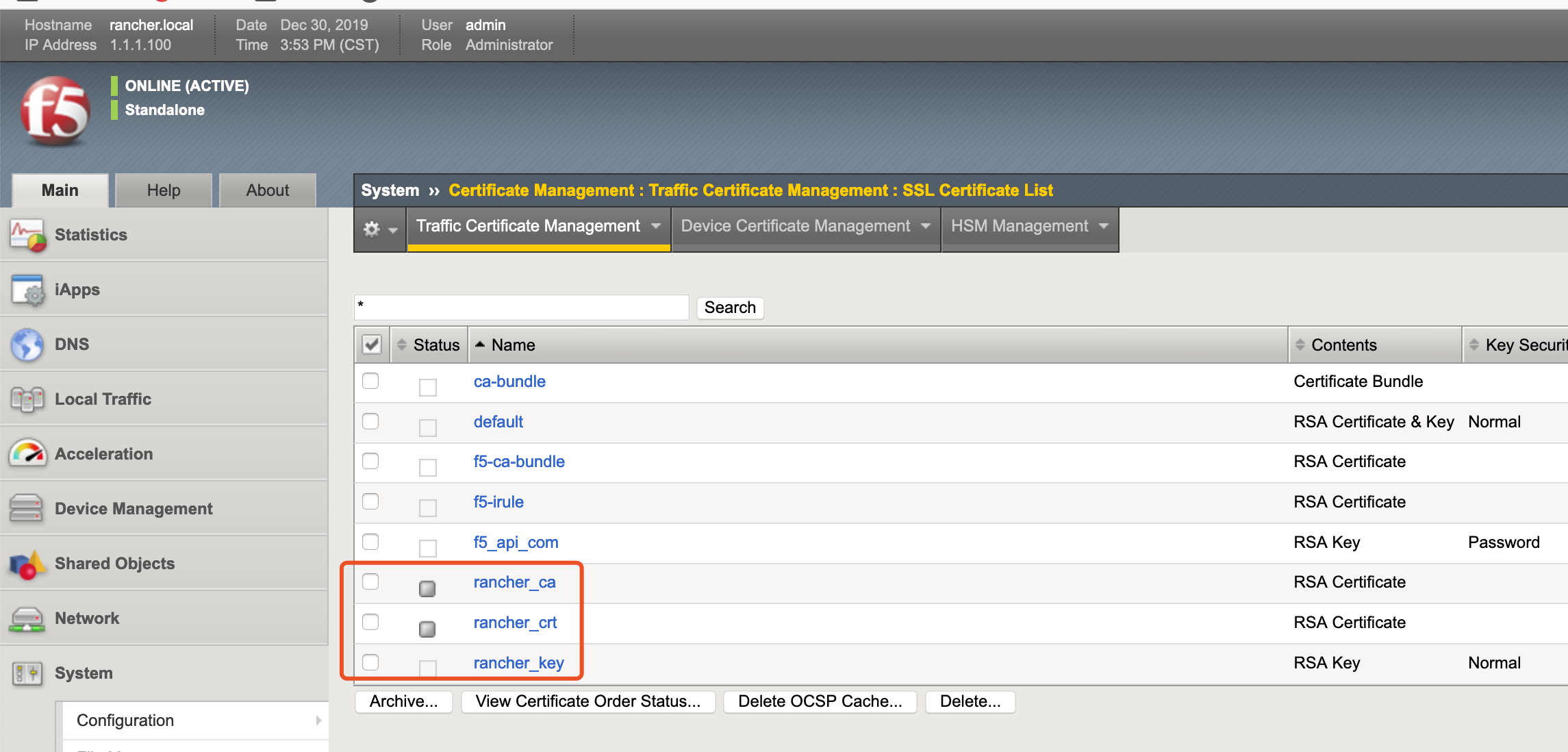The image size is (1568, 752).
Task: Click the Delete... button
Action: 970,701
